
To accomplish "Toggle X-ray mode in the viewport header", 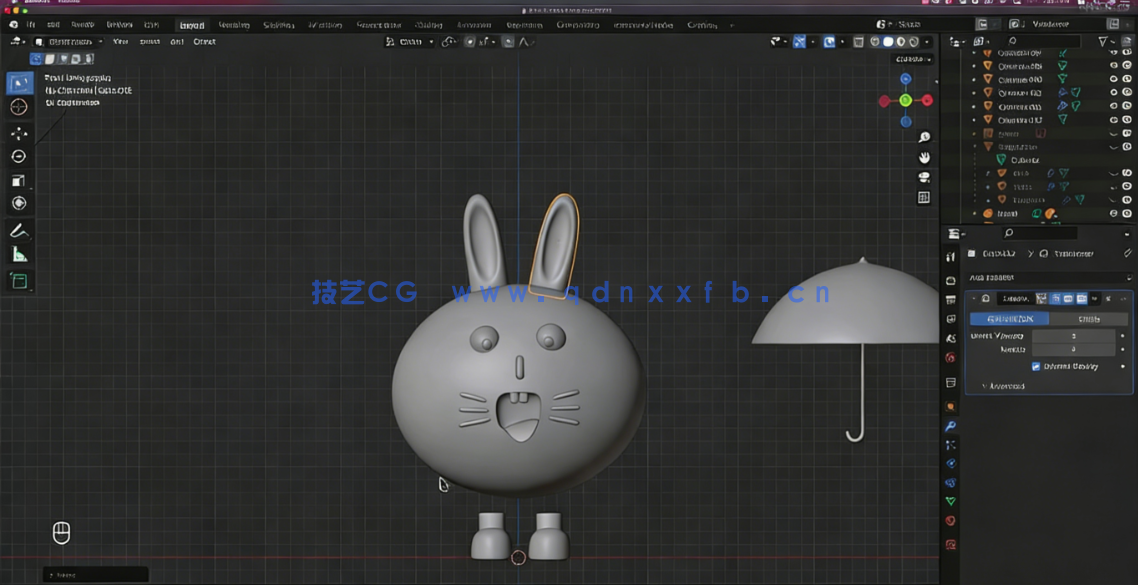I will [858, 41].
